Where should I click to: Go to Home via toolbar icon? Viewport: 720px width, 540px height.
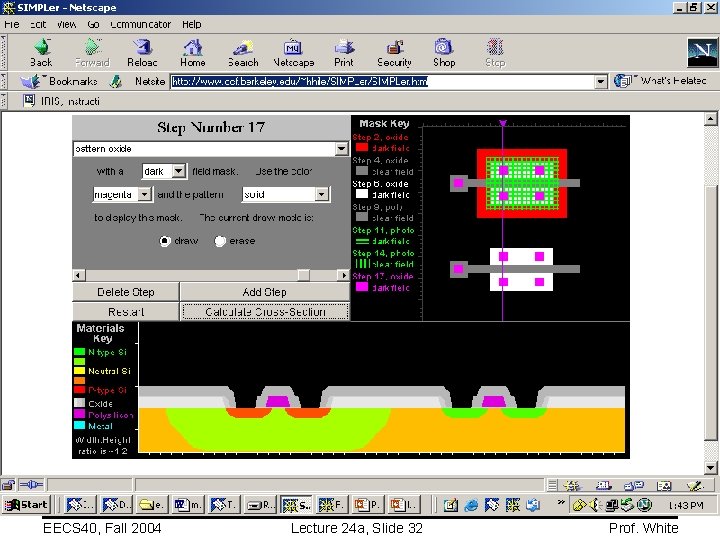pos(192,47)
